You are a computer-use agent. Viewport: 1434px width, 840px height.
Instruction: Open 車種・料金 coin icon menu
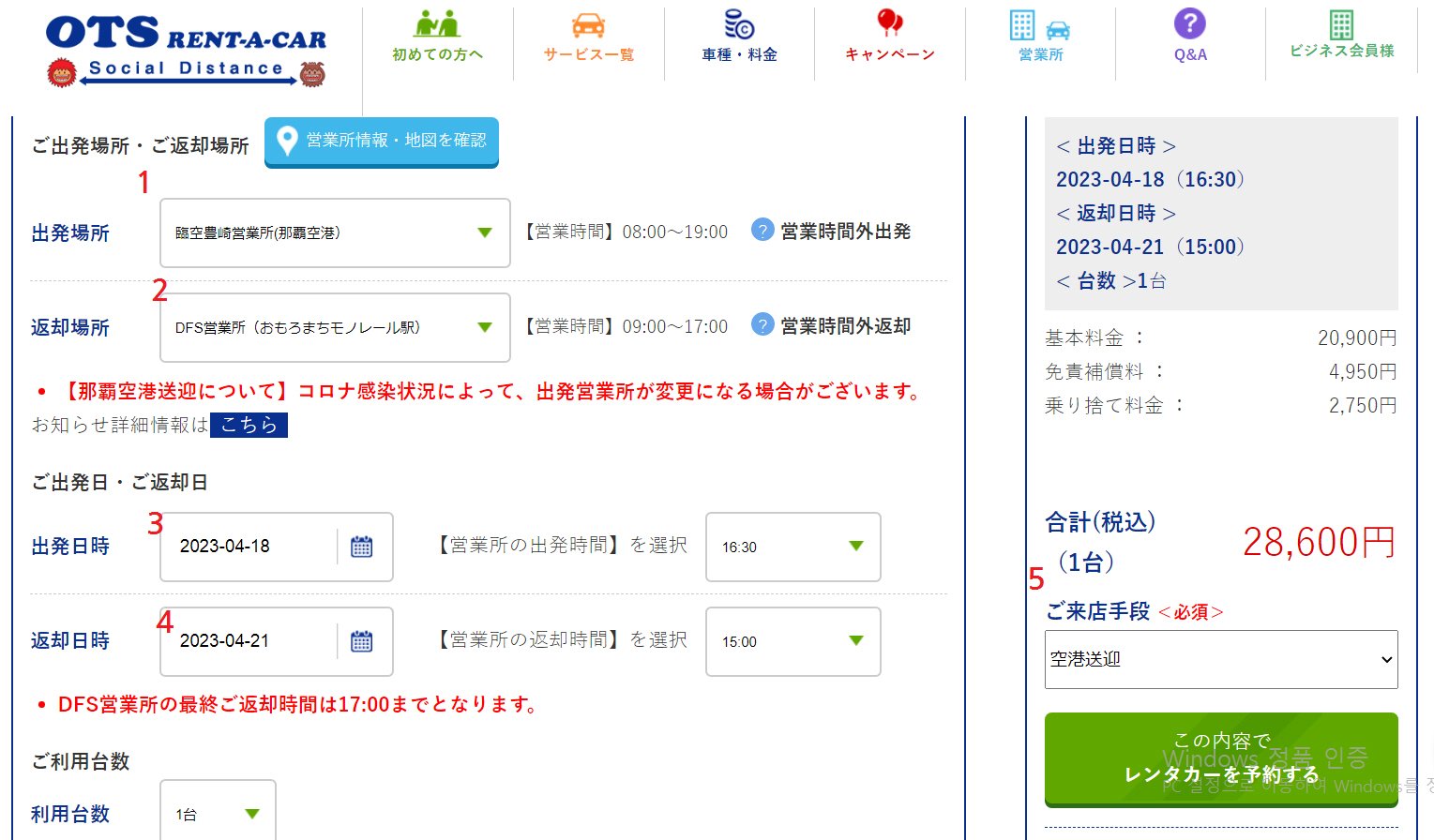(739, 25)
